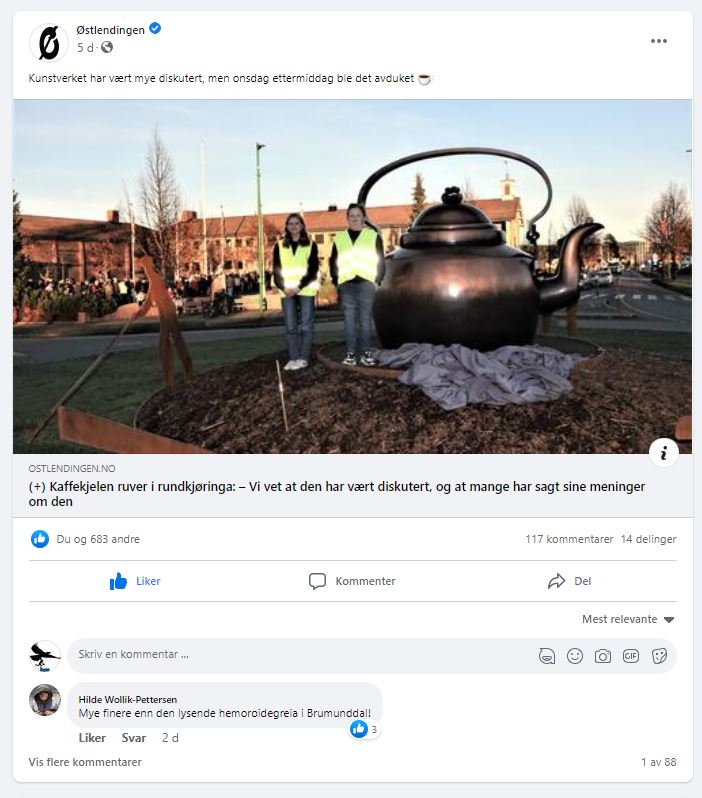This screenshot has height=798, width=702.
Task: Click the Del share button
Action: pos(569,581)
